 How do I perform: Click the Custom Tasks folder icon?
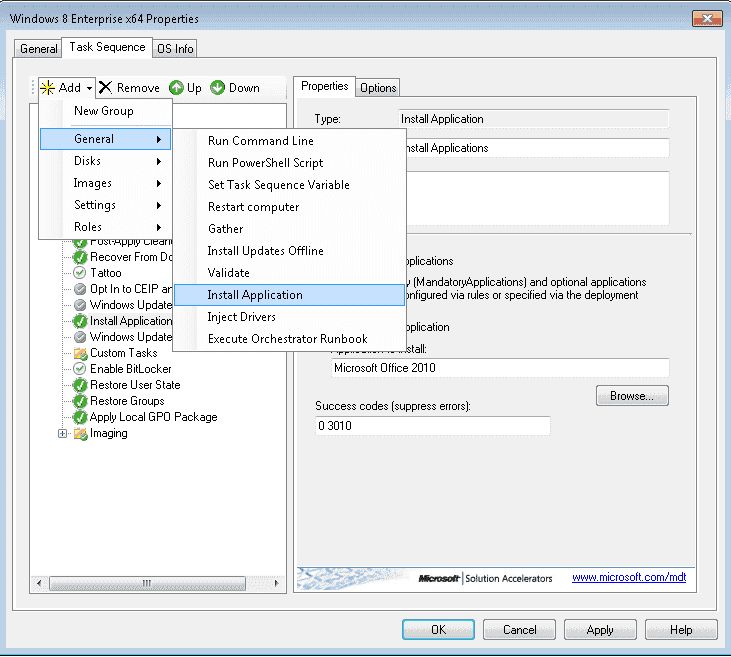[x=81, y=353]
